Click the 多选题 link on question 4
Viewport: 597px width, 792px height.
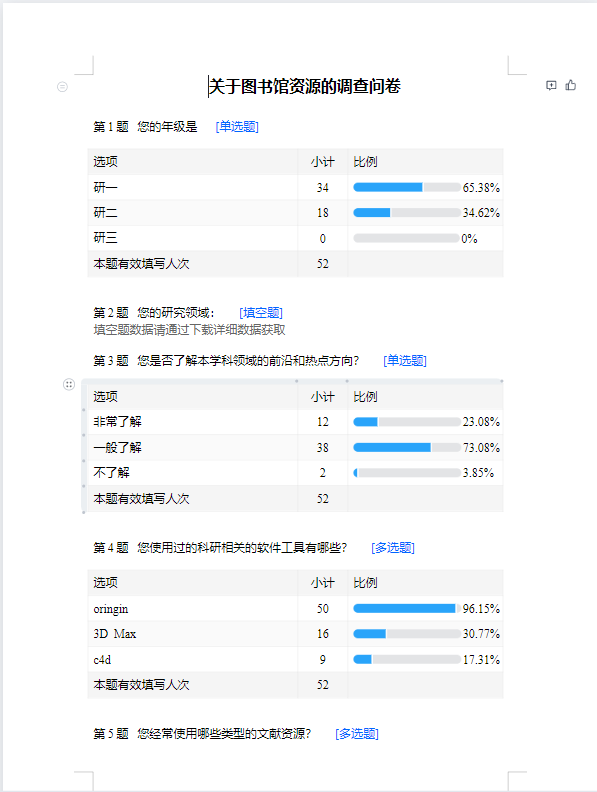393,548
